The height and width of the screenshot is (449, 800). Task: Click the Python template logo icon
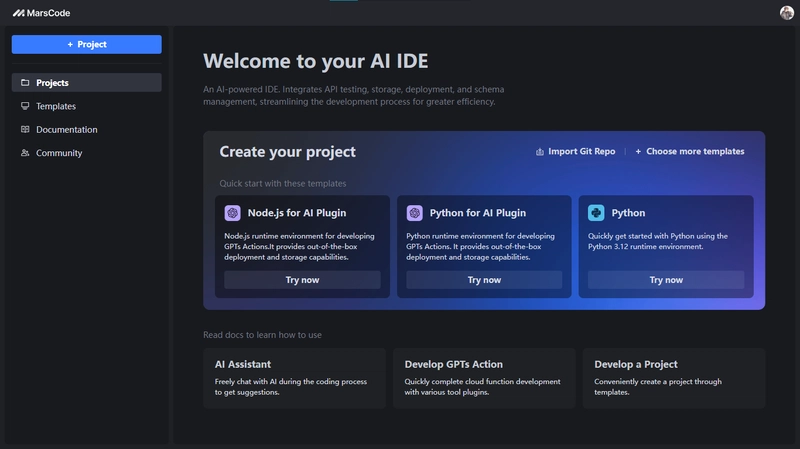coord(596,213)
